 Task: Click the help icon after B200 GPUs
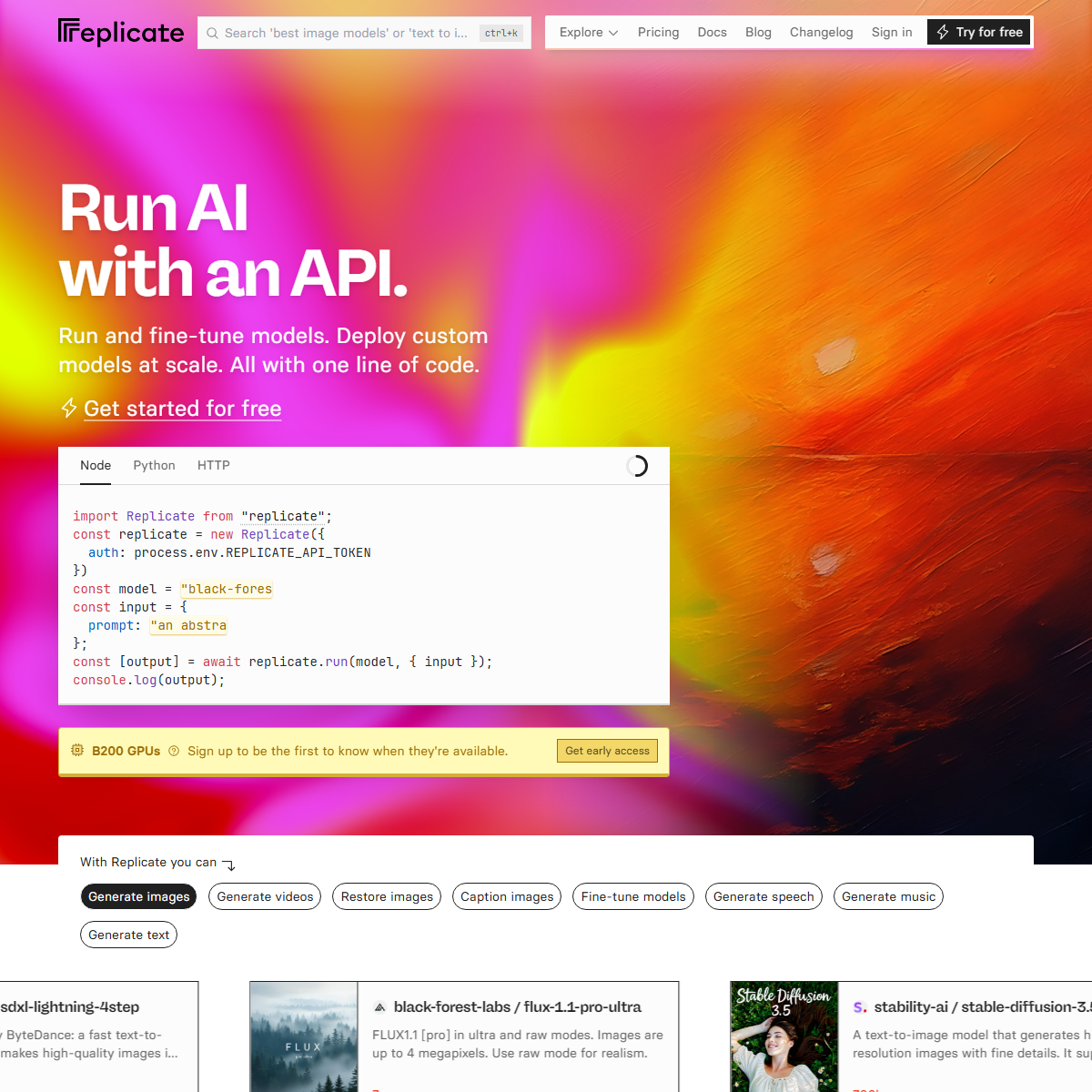coord(174,751)
